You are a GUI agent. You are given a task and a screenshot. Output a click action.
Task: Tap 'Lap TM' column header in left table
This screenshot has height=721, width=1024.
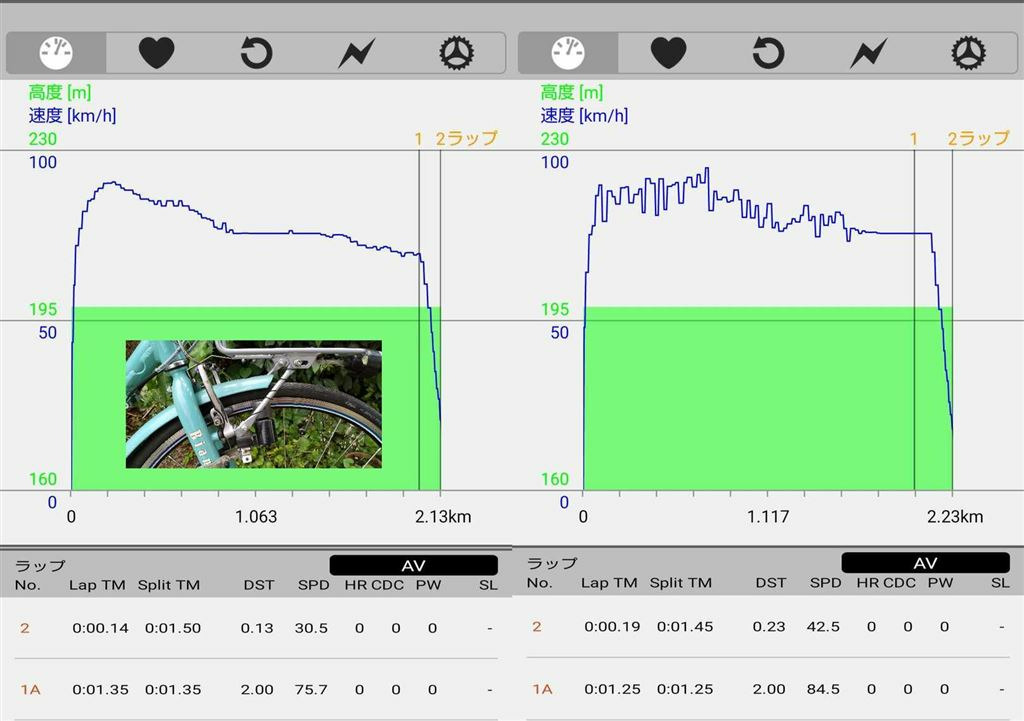click(97, 585)
